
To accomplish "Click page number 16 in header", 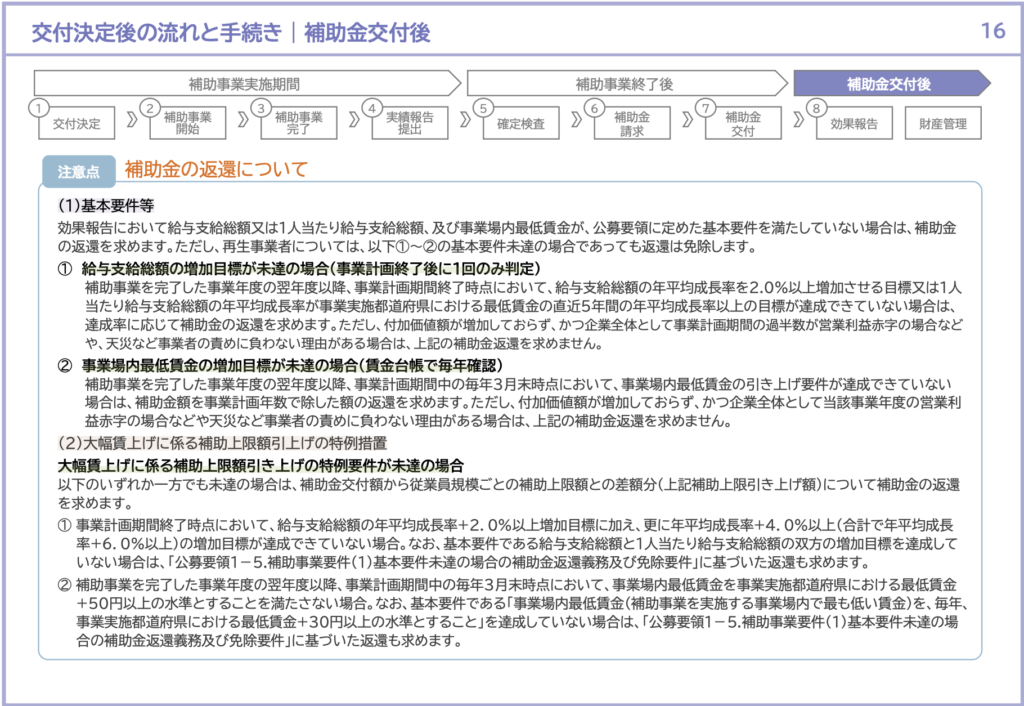I will click(992, 32).
